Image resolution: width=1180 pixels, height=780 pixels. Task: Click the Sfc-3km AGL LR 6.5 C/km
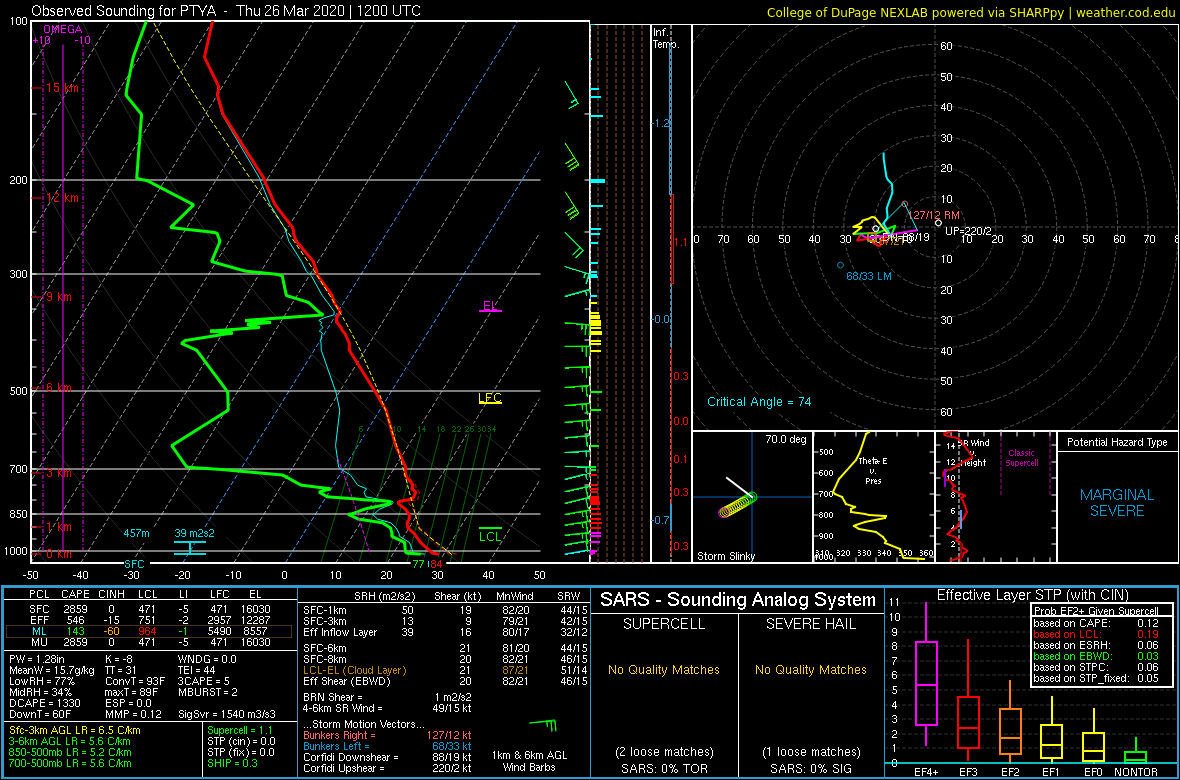click(x=75, y=730)
